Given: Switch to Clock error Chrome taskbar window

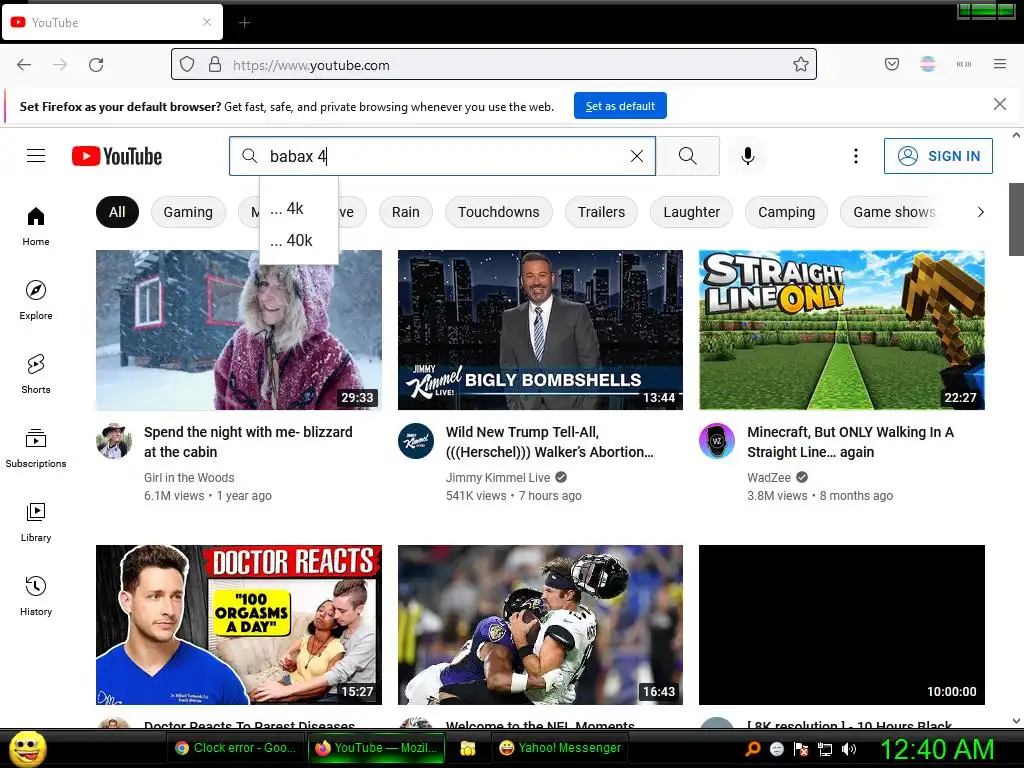Looking at the screenshot, I should [x=236, y=748].
